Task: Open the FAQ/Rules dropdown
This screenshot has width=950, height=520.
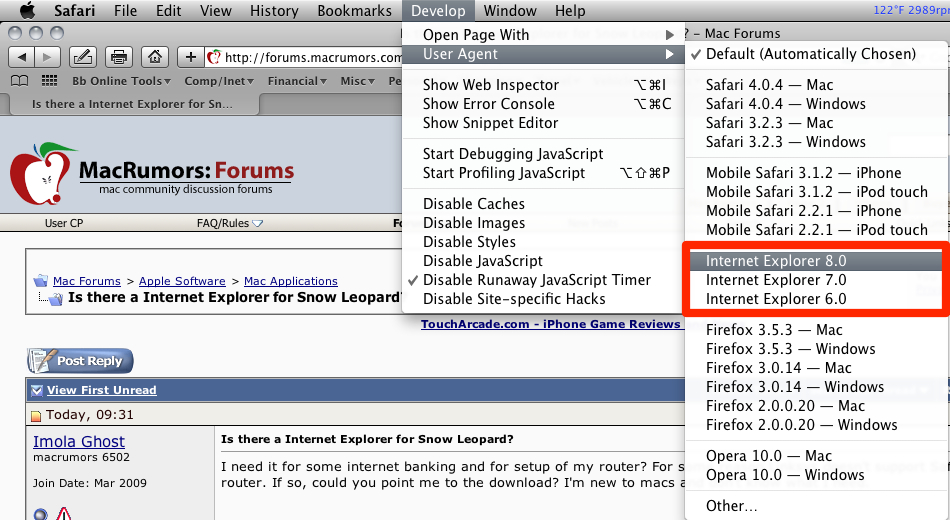Action: (230, 223)
